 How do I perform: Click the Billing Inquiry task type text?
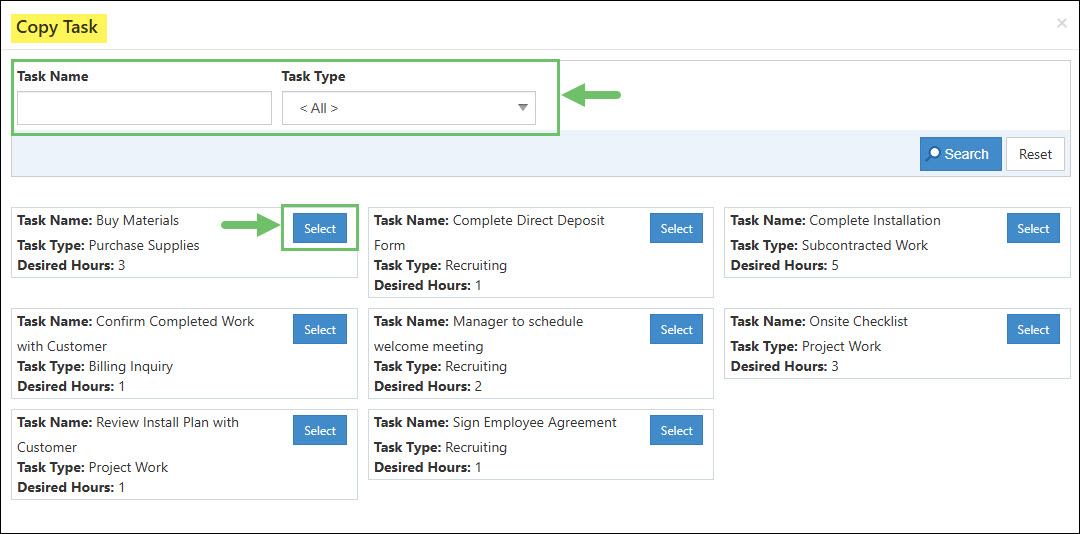(x=130, y=366)
